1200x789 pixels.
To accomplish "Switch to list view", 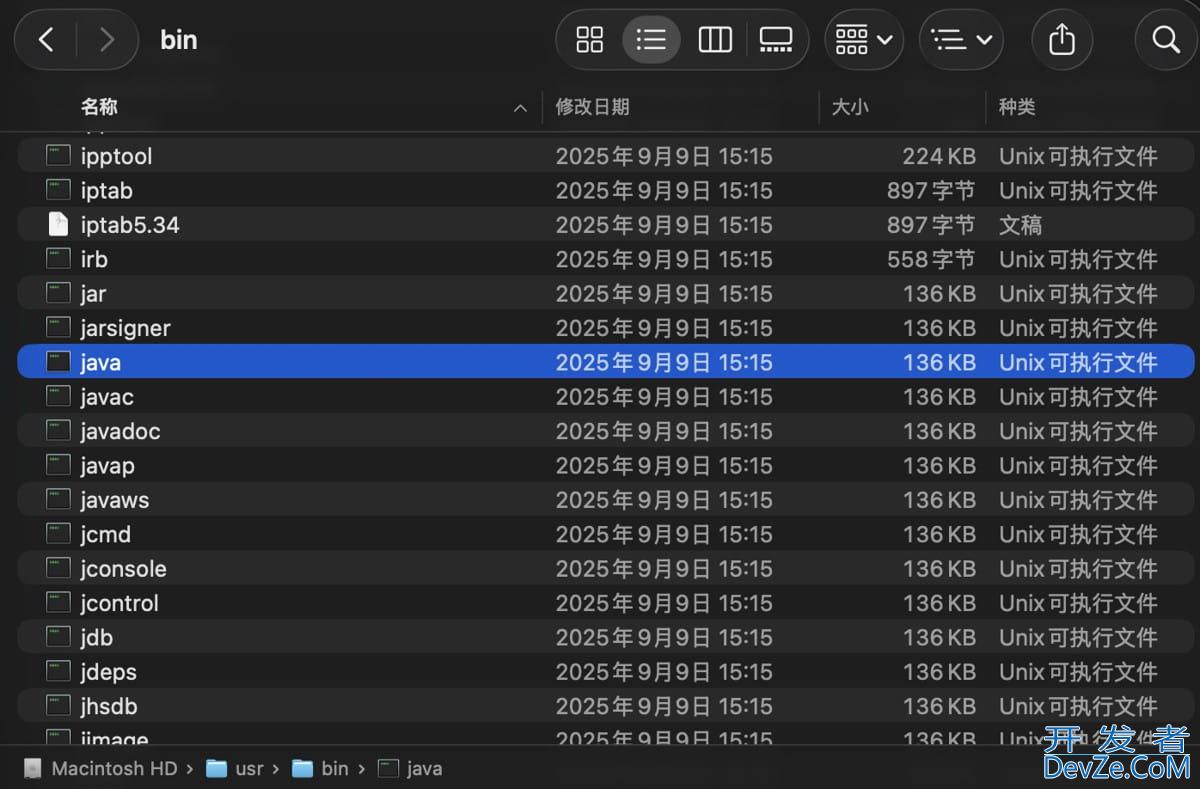I will (651, 40).
